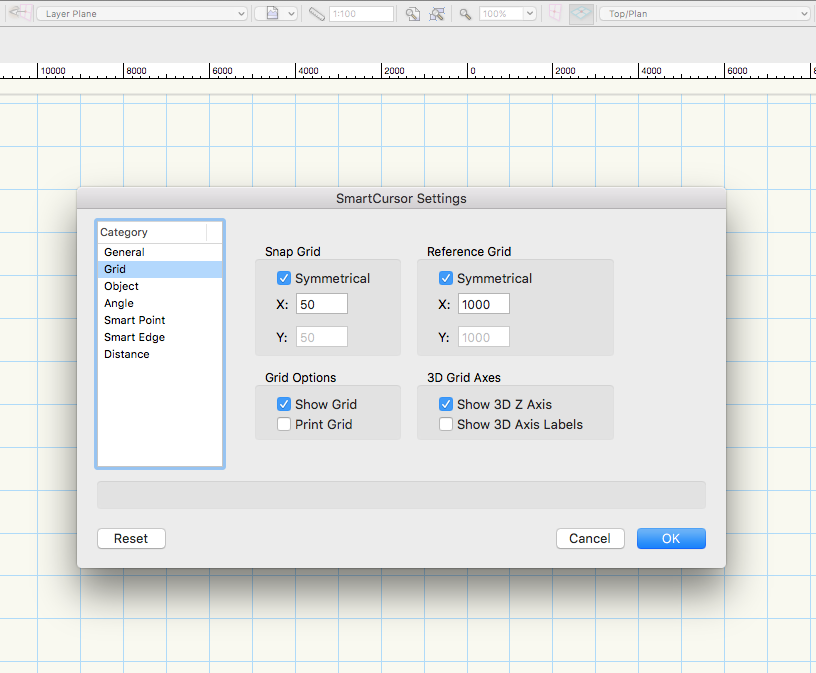The image size is (816, 673).
Task: Select the Zoom magnifying glass tool
Action: pos(465,13)
